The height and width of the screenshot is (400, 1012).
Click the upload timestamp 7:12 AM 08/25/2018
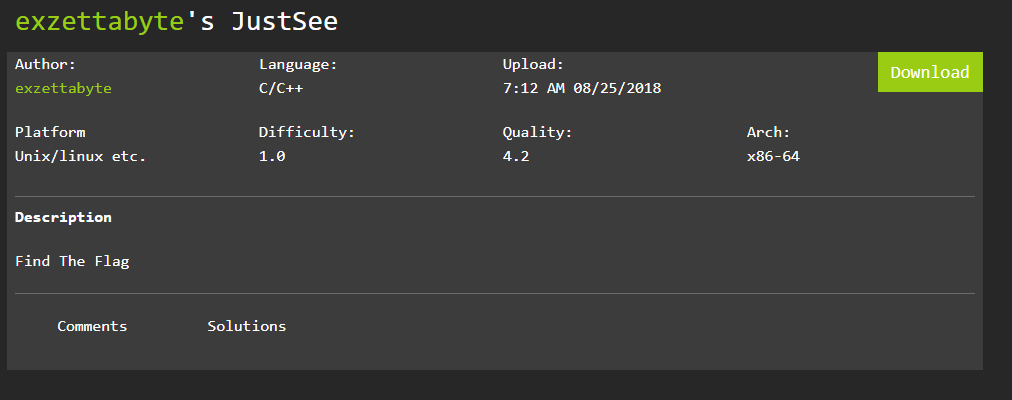pyautogui.click(x=581, y=88)
